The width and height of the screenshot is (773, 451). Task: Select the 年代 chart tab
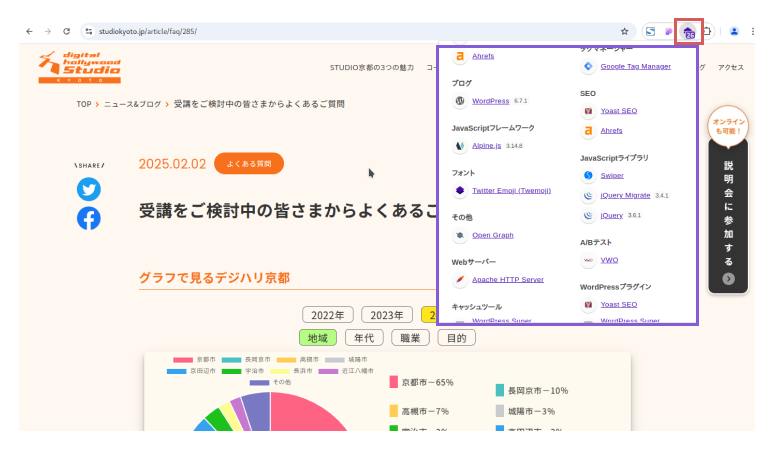click(x=364, y=338)
